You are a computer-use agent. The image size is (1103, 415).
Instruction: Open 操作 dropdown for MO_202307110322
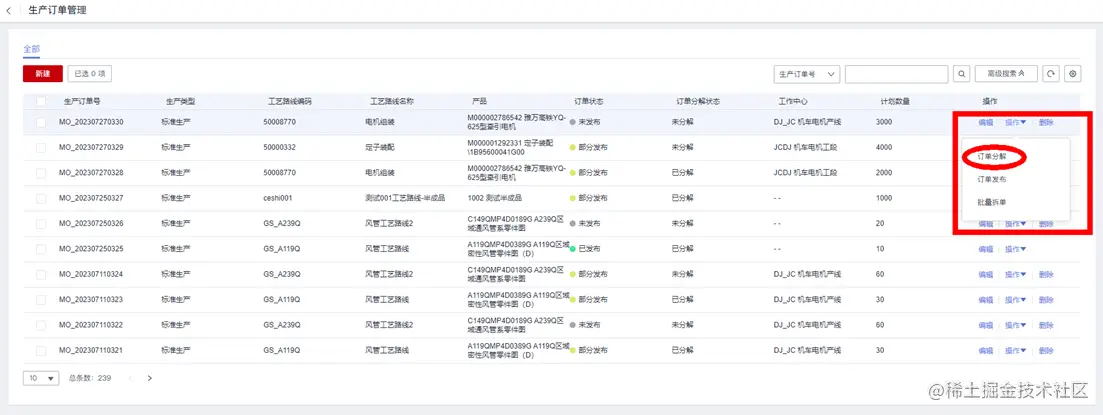tap(1015, 325)
